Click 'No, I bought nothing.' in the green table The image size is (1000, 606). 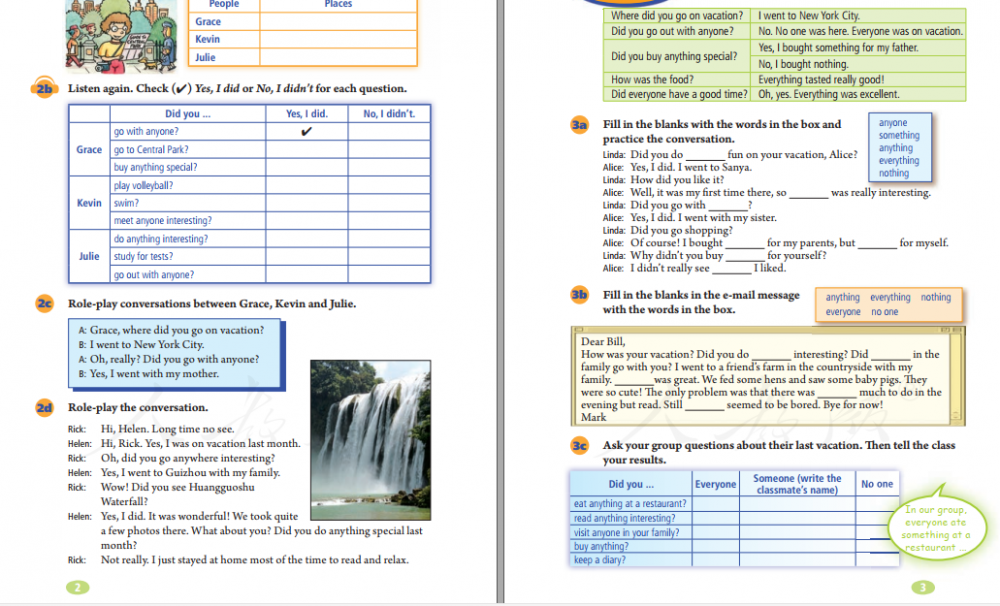point(804,64)
